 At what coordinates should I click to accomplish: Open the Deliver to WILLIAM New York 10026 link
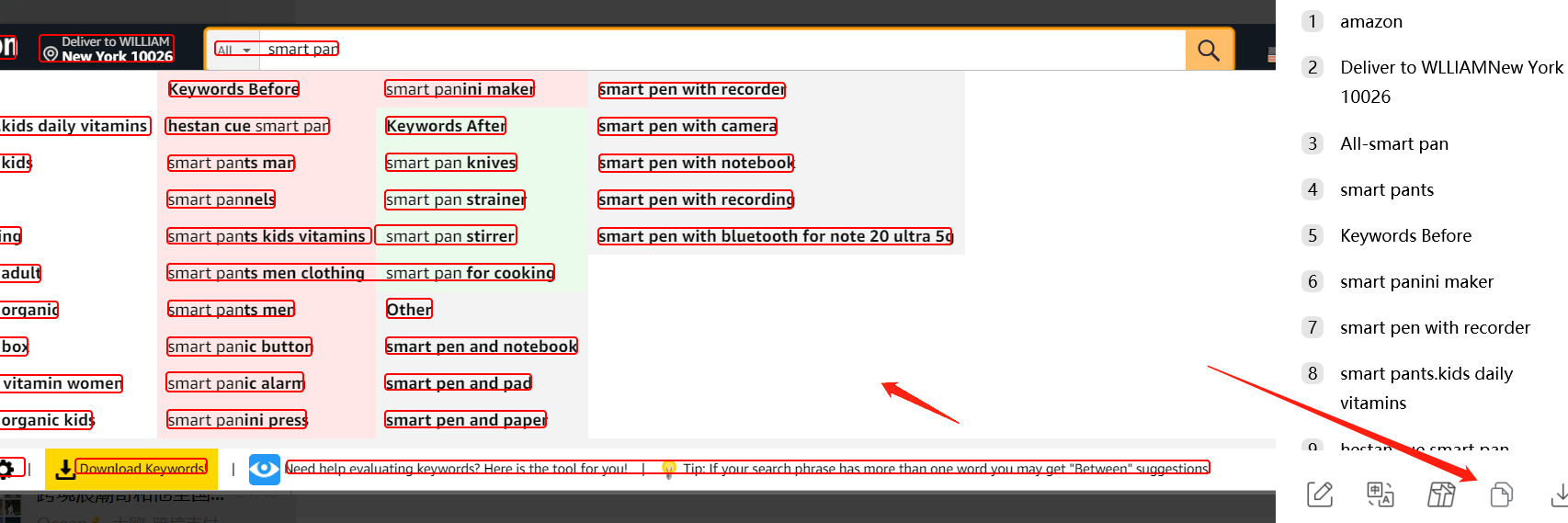click(x=108, y=49)
